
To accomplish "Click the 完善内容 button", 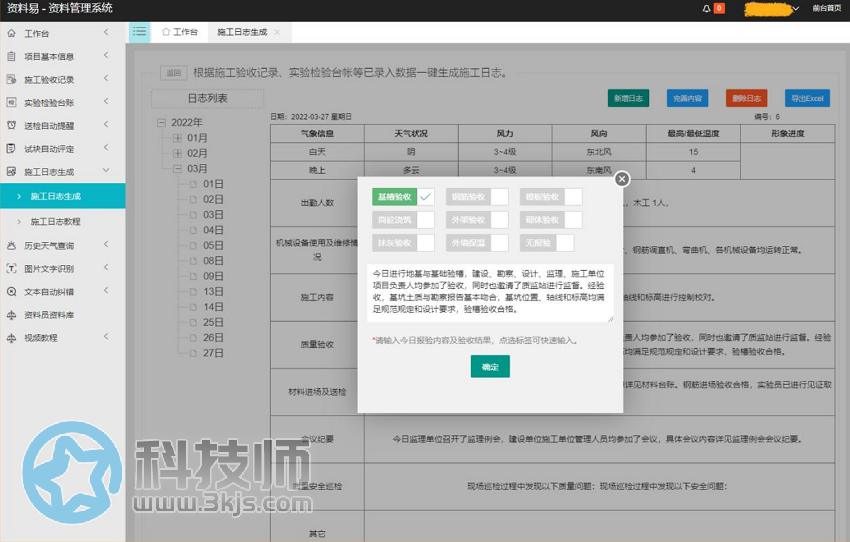I will click(687, 98).
